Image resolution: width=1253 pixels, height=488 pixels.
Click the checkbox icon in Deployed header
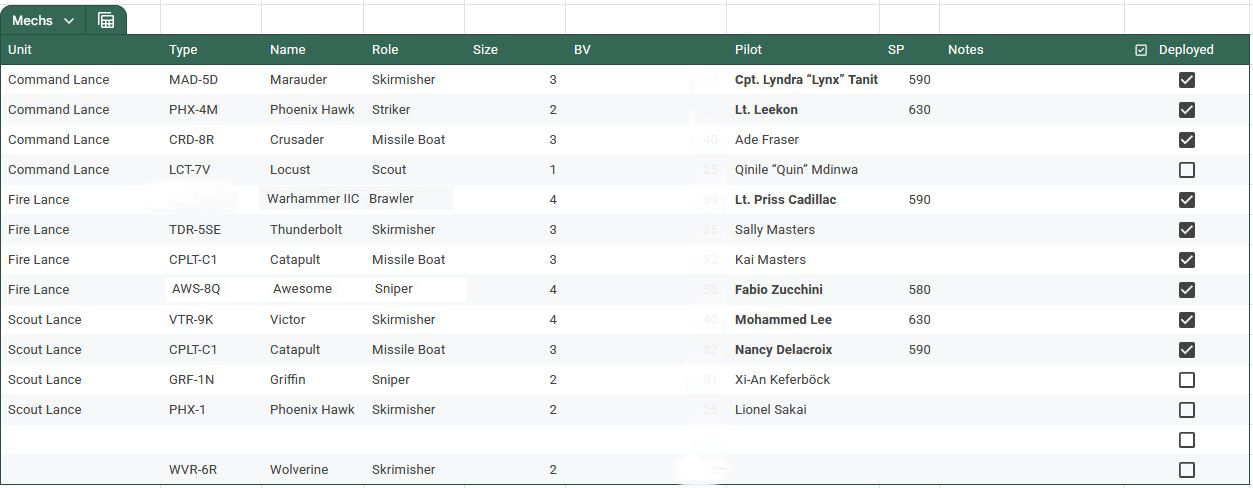click(x=1141, y=50)
